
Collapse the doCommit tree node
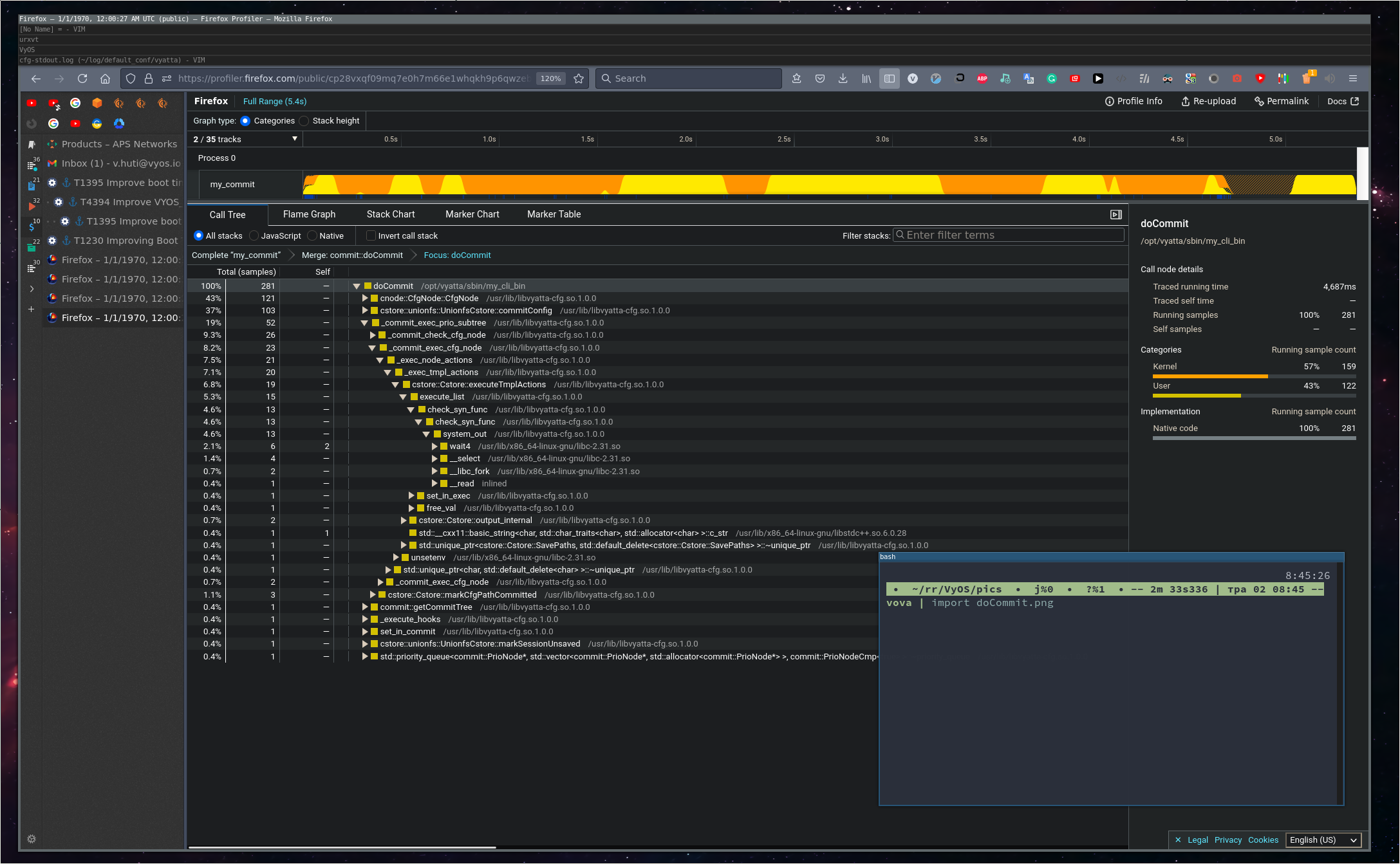pyautogui.click(x=357, y=286)
